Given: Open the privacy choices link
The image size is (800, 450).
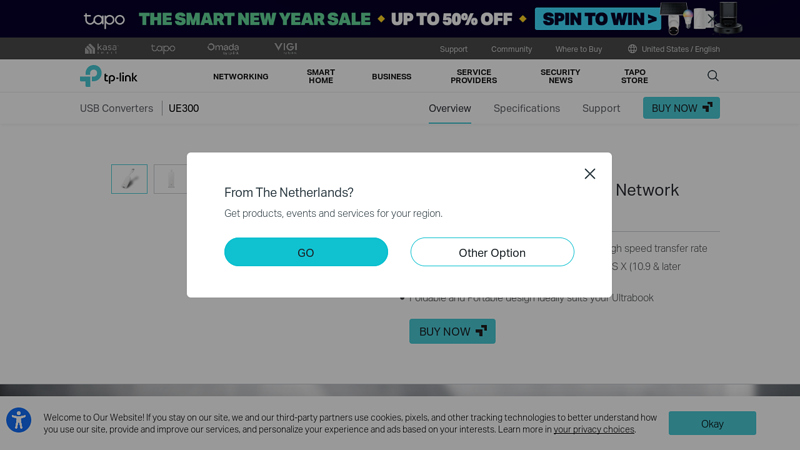Looking at the screenshot, I should tap(594, 430).
